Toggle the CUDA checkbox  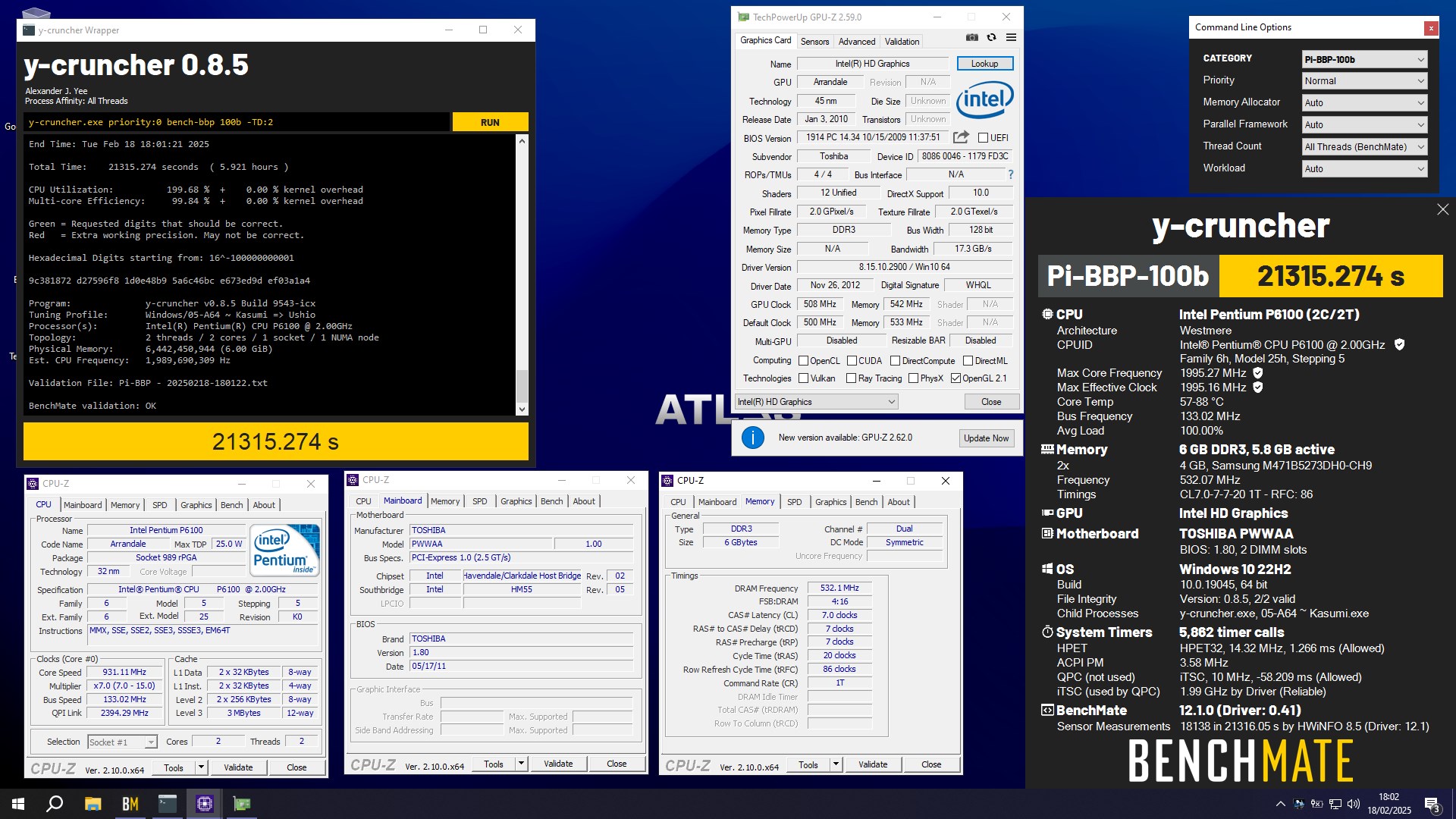click(x=852, y=361)
